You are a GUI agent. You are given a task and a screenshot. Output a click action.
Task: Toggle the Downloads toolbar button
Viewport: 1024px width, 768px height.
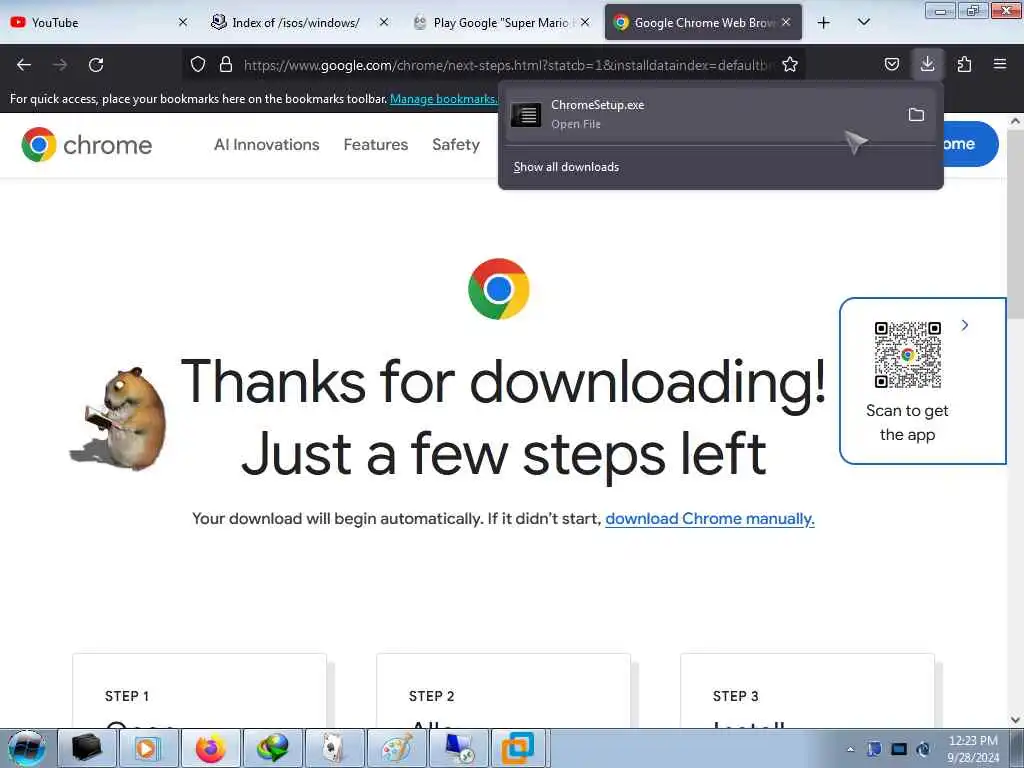(x=927, y=64)
